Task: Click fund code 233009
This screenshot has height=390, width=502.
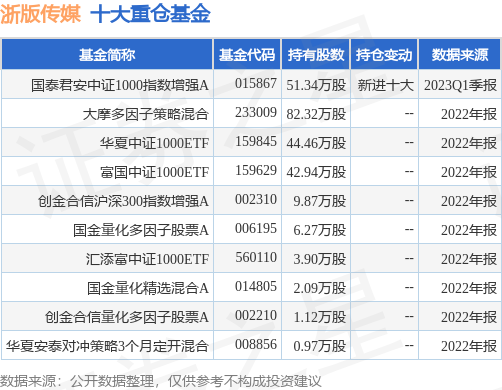Action: 256,112
